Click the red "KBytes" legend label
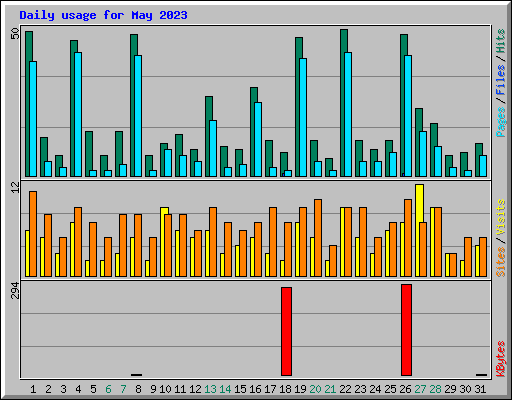This screenshot has width=512, height=400. point(500,359)
